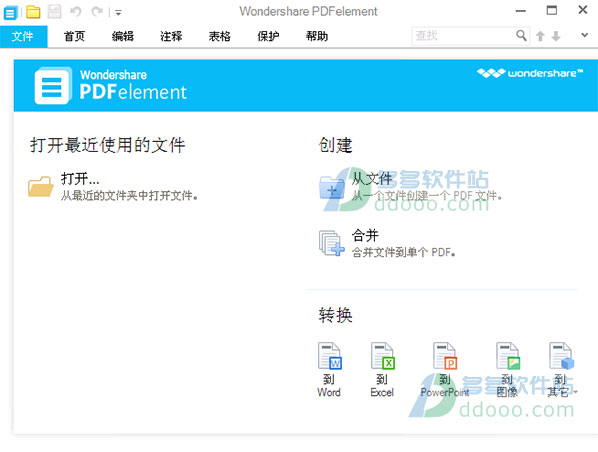The height and width of the screenshot is (452, 598).
Task: Switch to the 帮助 tab
Action: coord(317,36)
